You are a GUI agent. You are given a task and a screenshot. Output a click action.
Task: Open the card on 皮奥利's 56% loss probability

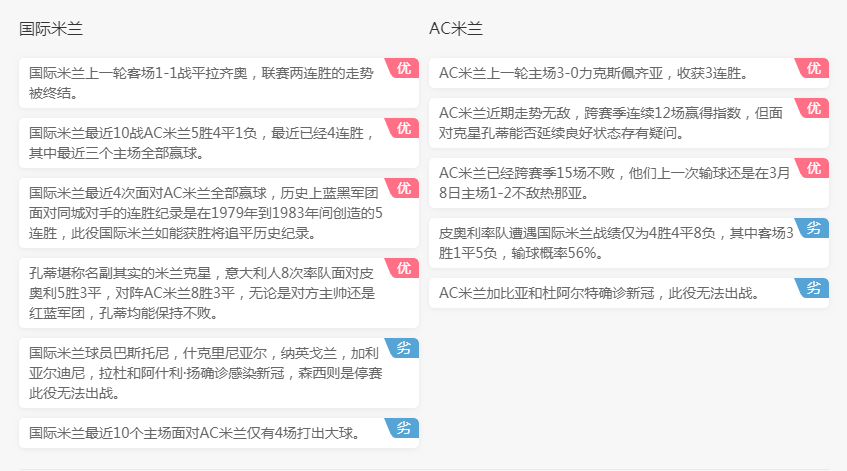[x=629, y=243]
